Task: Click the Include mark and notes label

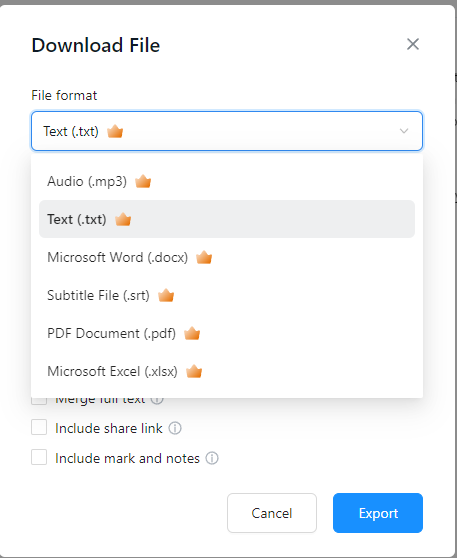Action: click(x=127, y=458)
